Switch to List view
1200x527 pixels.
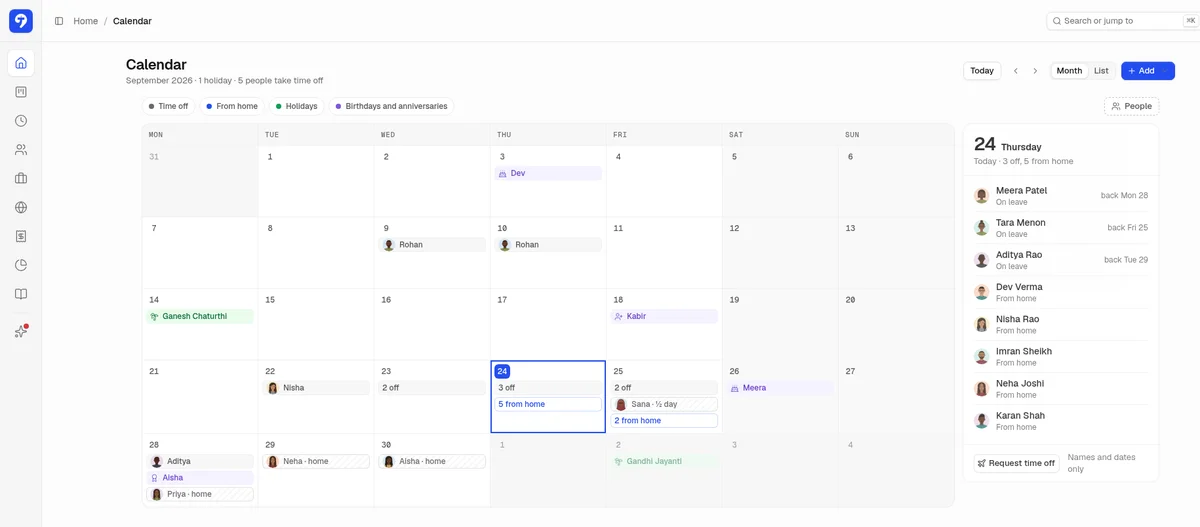[1101, 71]
